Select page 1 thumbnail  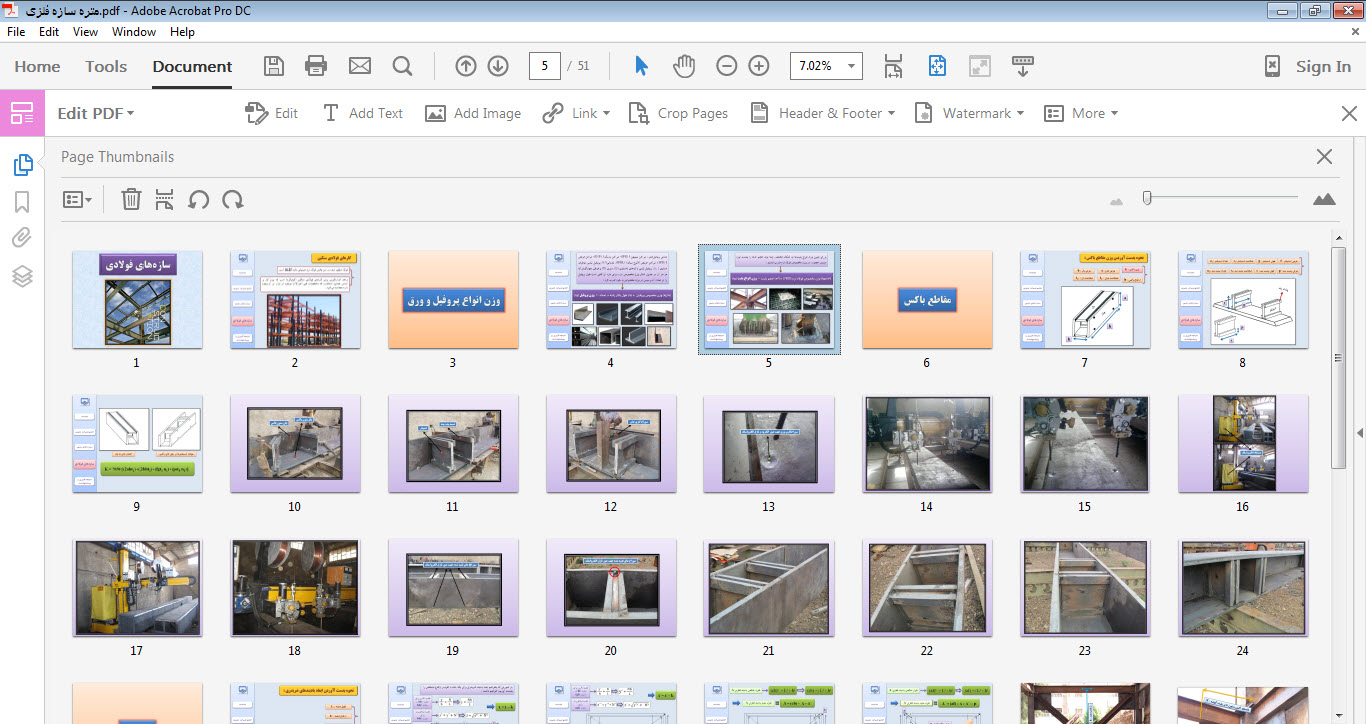pyautogui.click(x=137, y=299)
